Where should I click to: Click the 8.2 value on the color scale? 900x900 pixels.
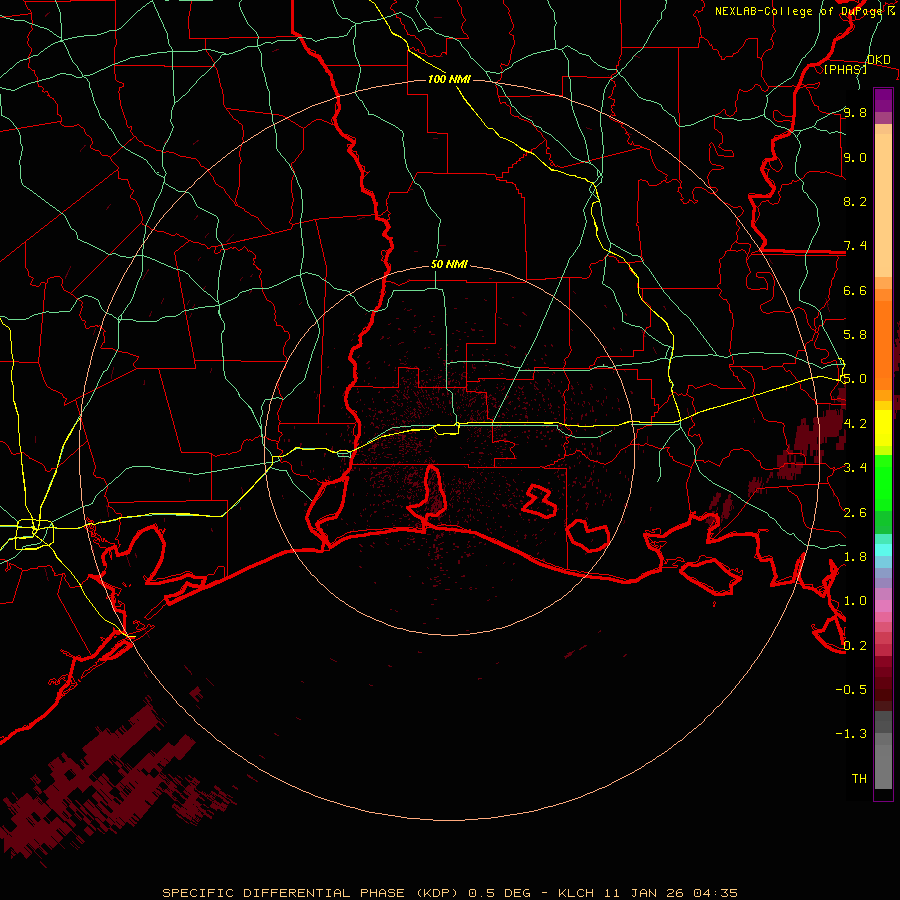click(x=855, y=201)
